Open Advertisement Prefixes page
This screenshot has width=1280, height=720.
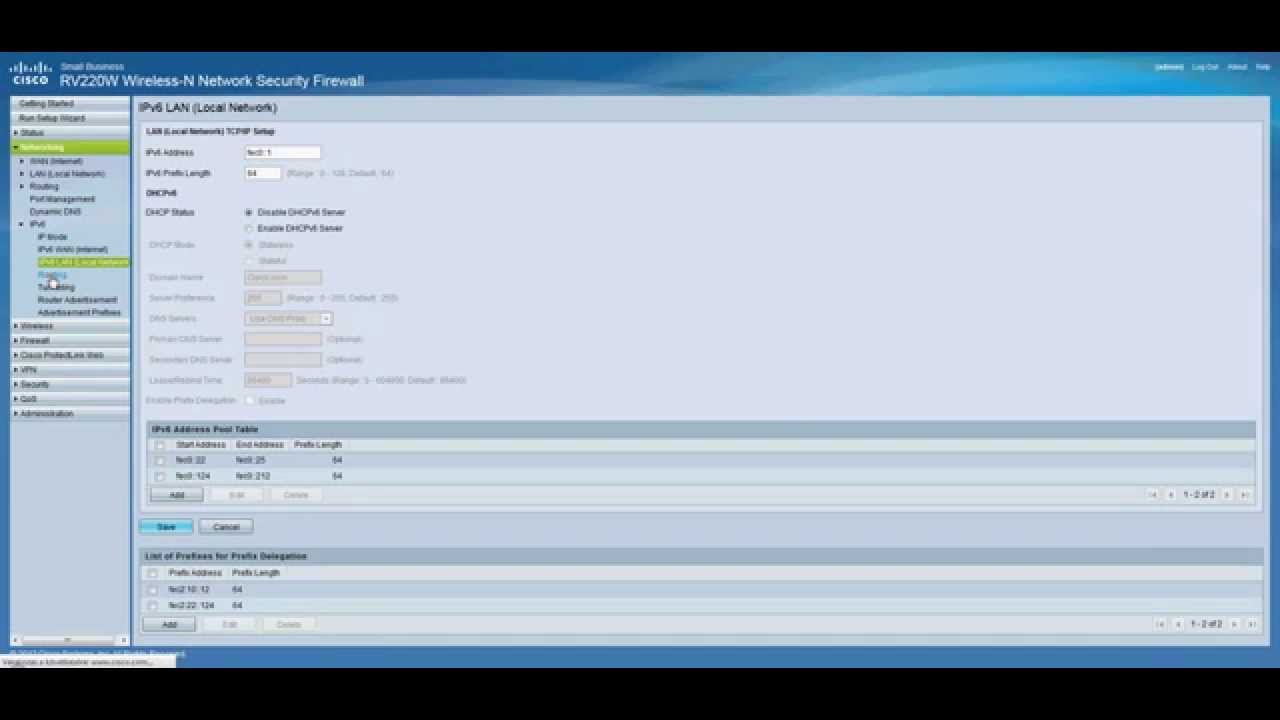coord(79,313)
